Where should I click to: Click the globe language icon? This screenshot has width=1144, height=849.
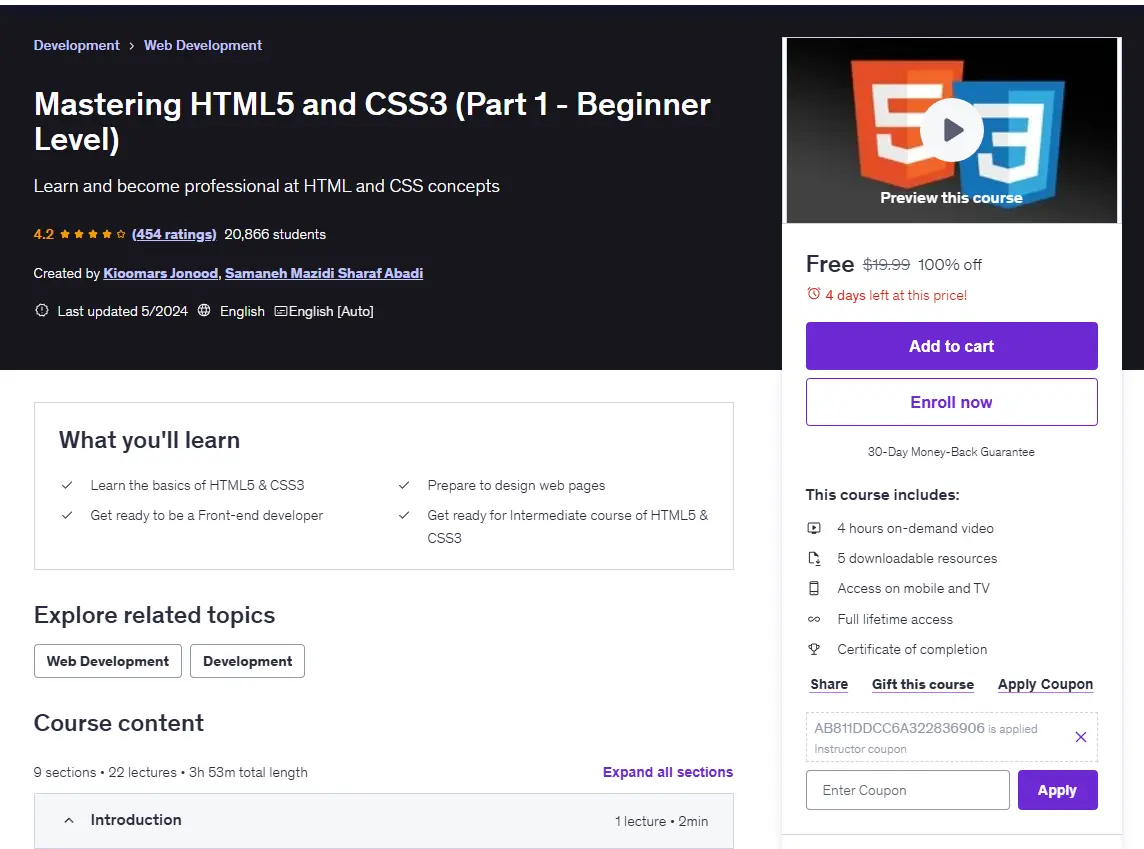pos(204,311)
